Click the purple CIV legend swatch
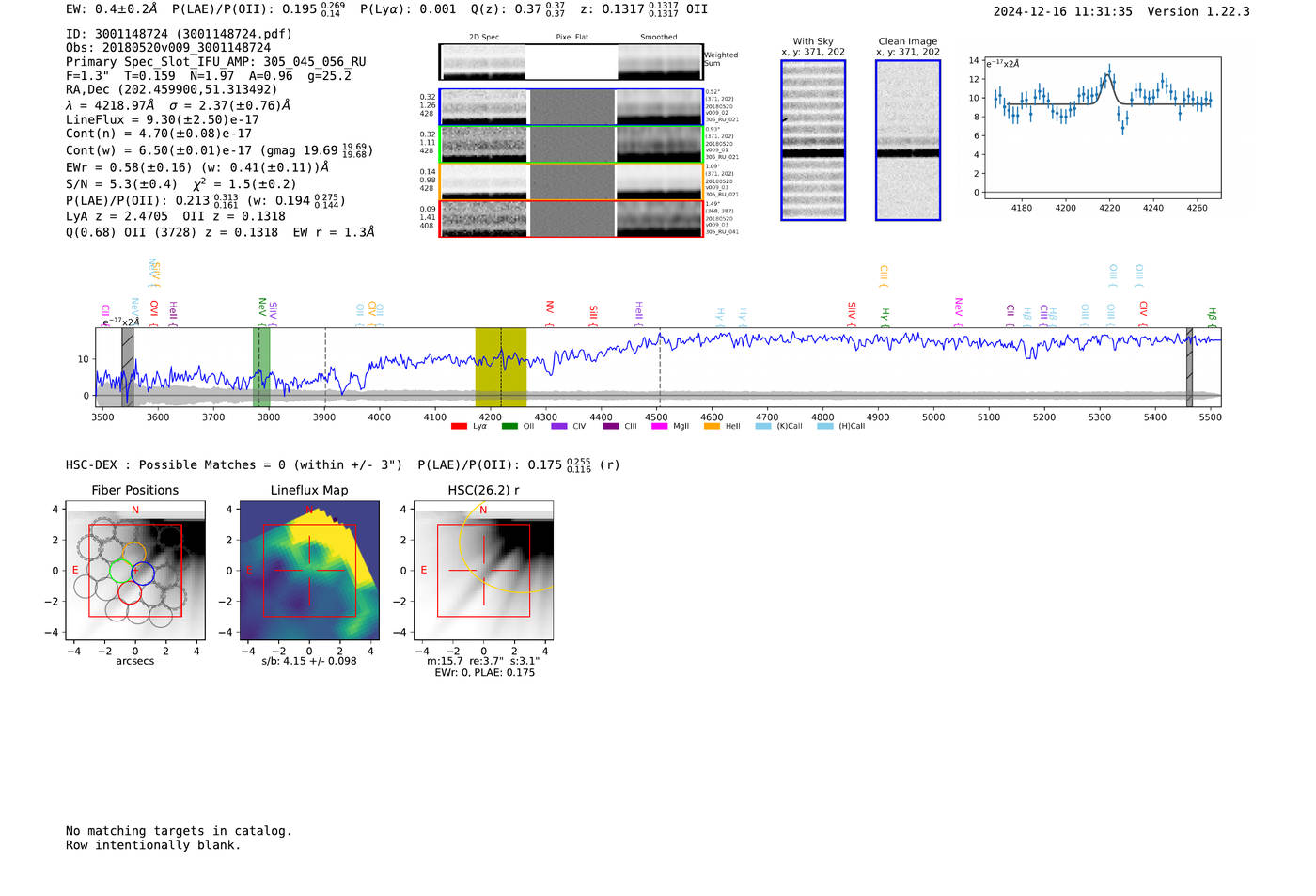 point(559,427)
